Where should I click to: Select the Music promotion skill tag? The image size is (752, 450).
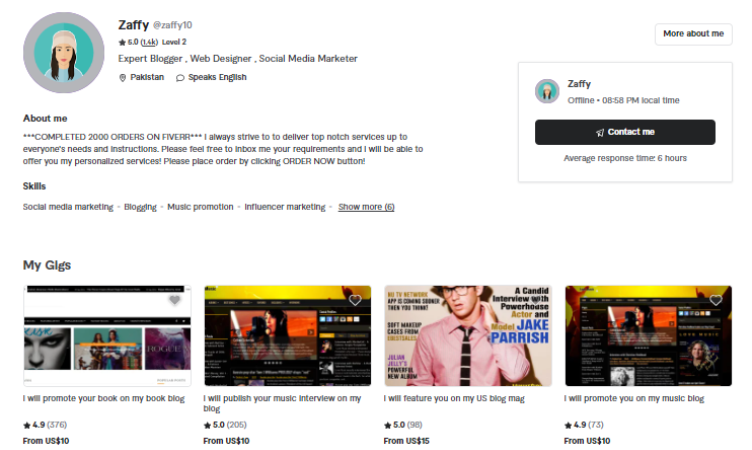[x=199, y=207]
